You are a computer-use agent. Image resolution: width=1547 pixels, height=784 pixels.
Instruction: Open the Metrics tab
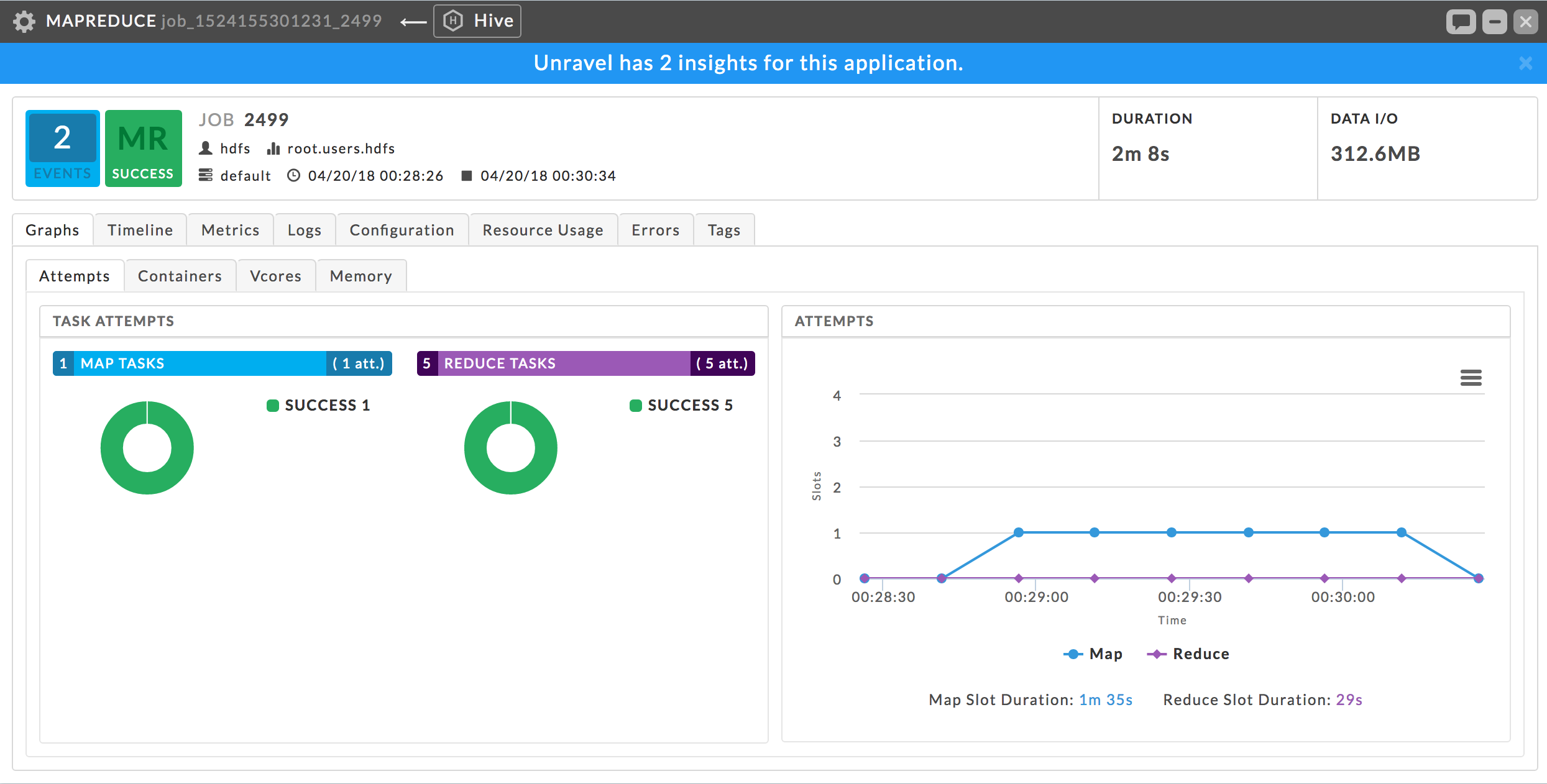pos(231,230)
